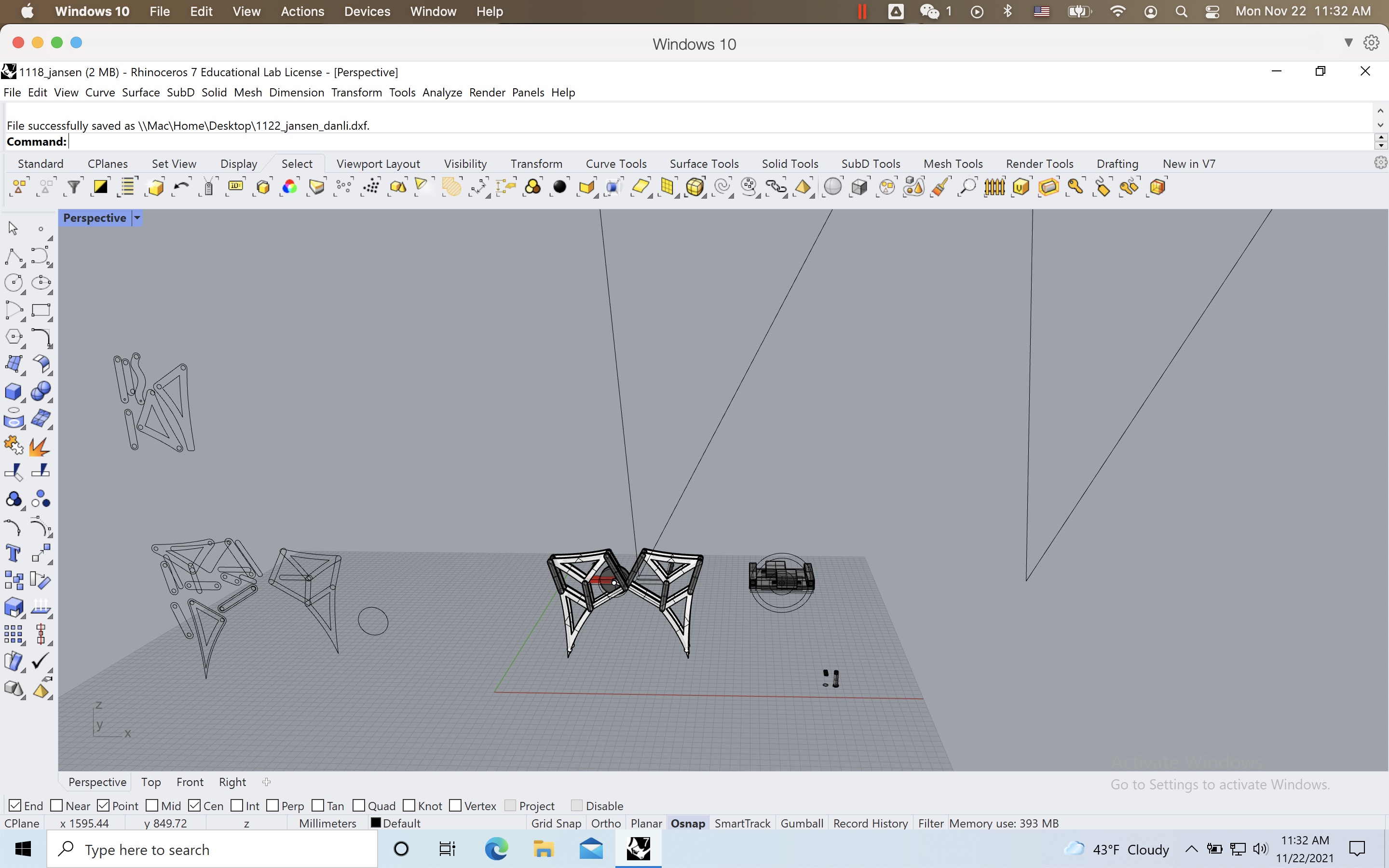Image resolution: width=1389 pixels, height=868 pixels.
Task: Click the Windows taskbar search box
Action: point(212,849)
